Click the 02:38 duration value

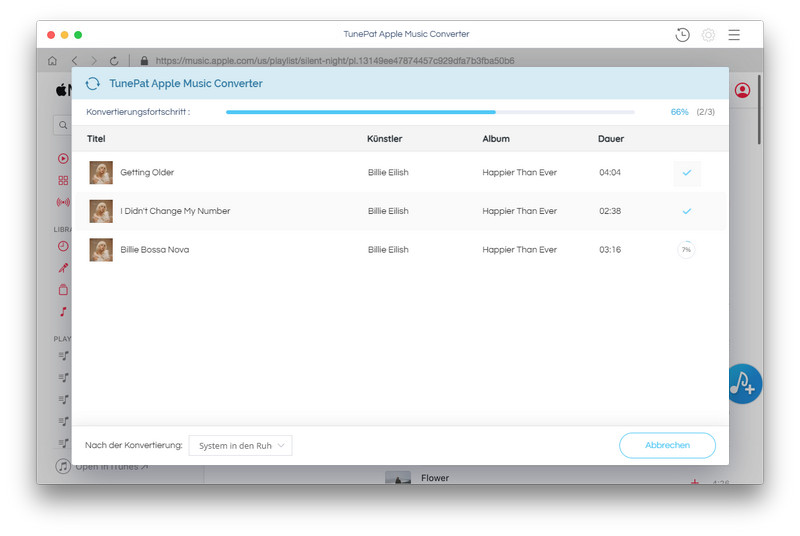610,211
